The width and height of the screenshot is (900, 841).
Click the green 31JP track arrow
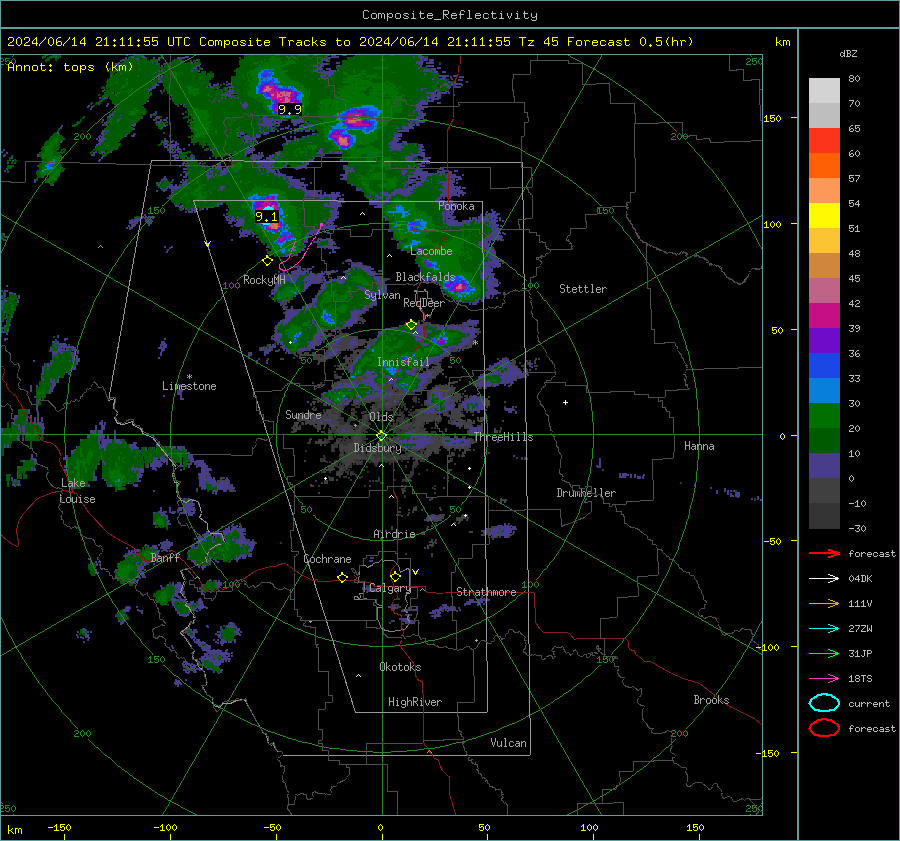pyautogui.click(x=824, y=653)
